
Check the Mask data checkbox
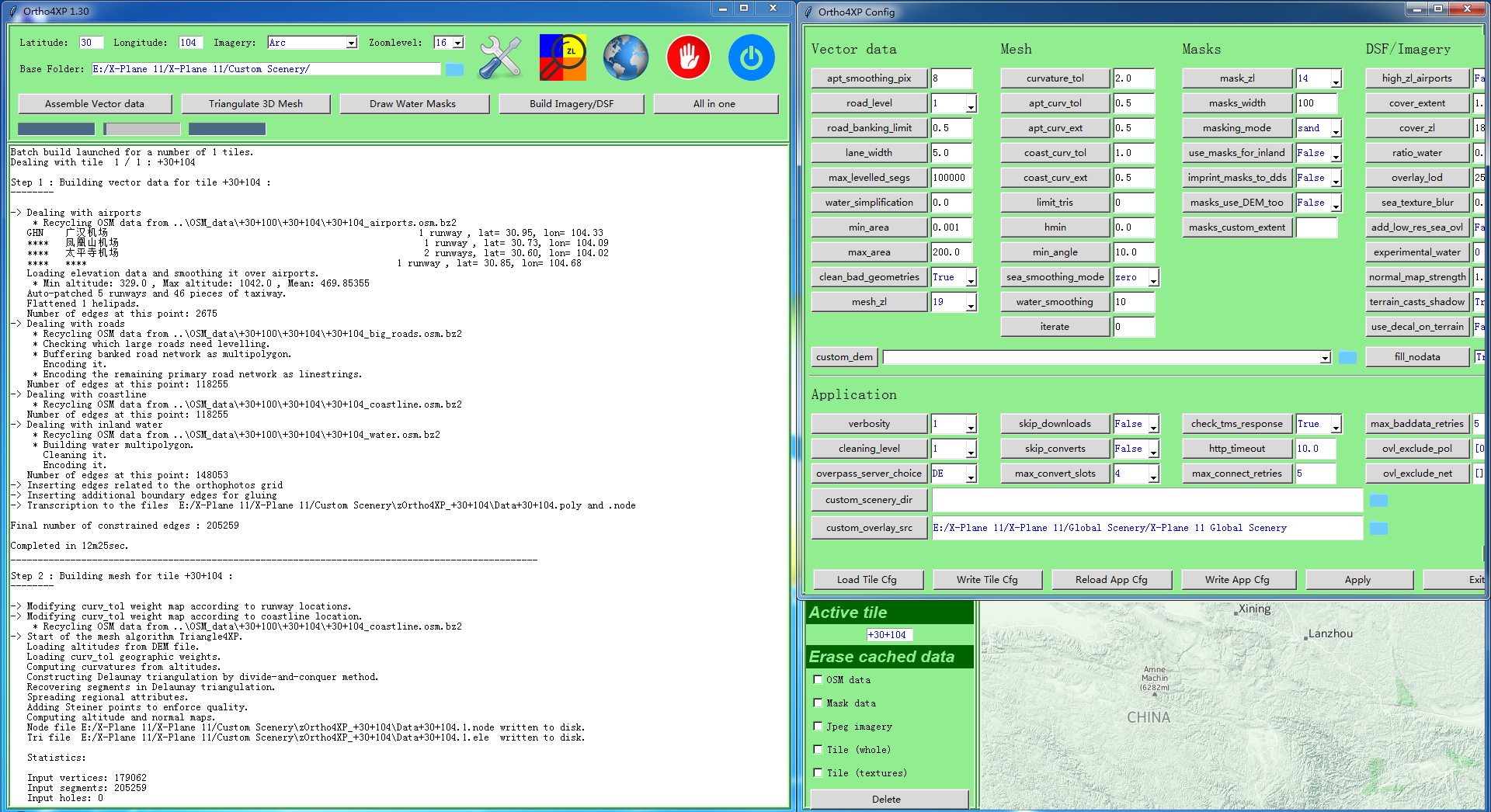(x=818, y=703)
